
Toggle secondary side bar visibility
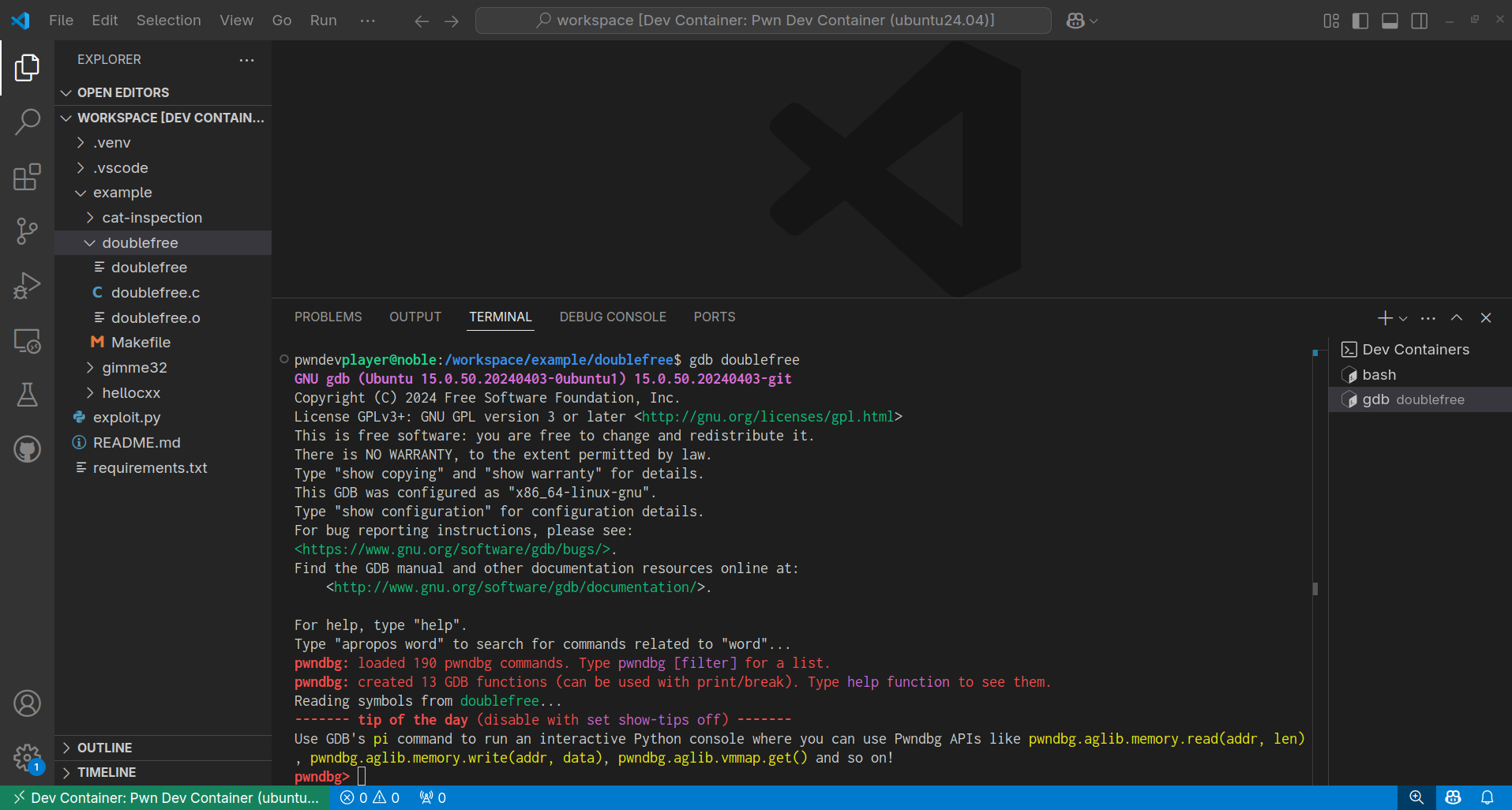click(1419, 21)
